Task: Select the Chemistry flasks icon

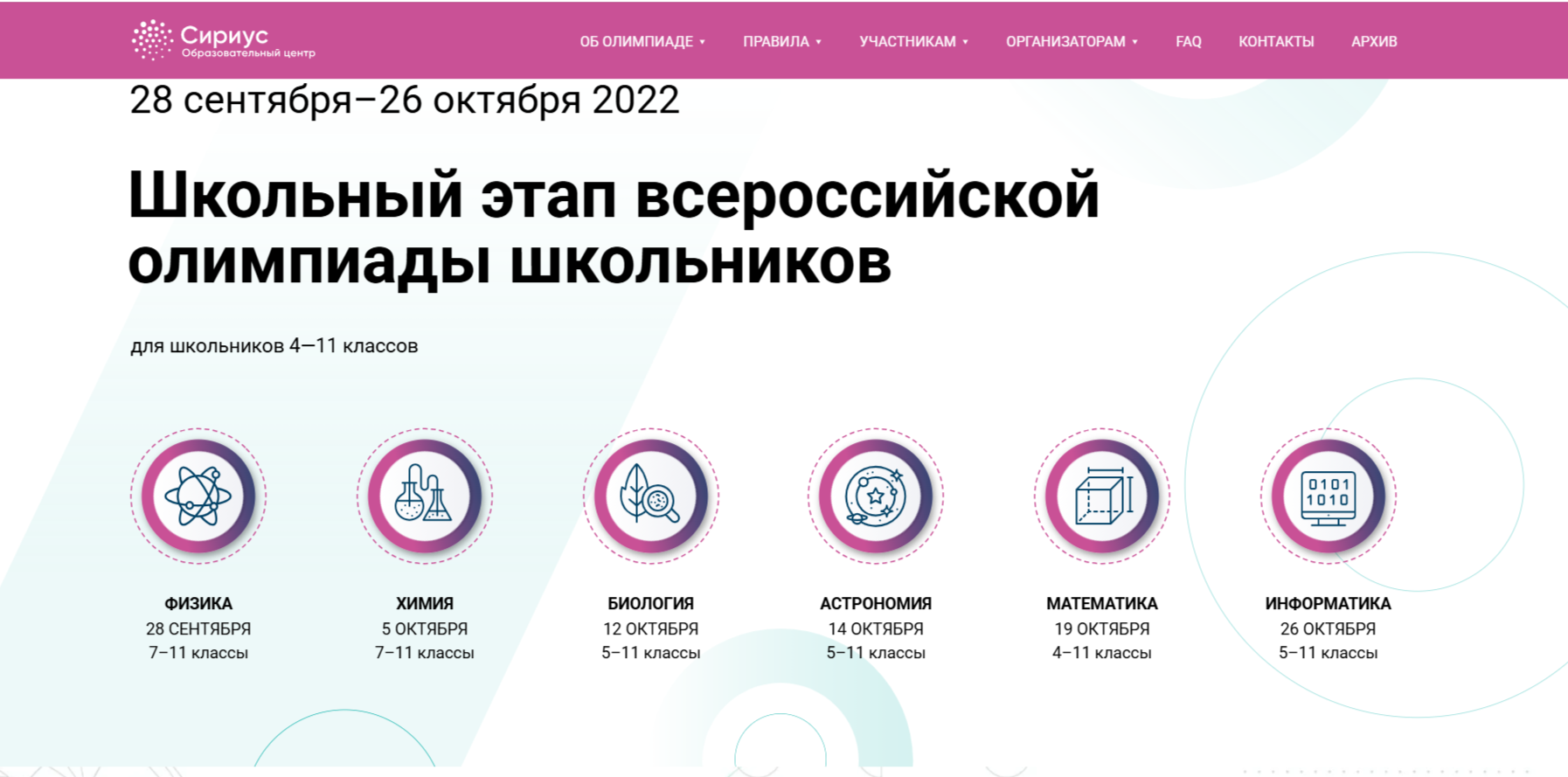Action: (425, 496)
